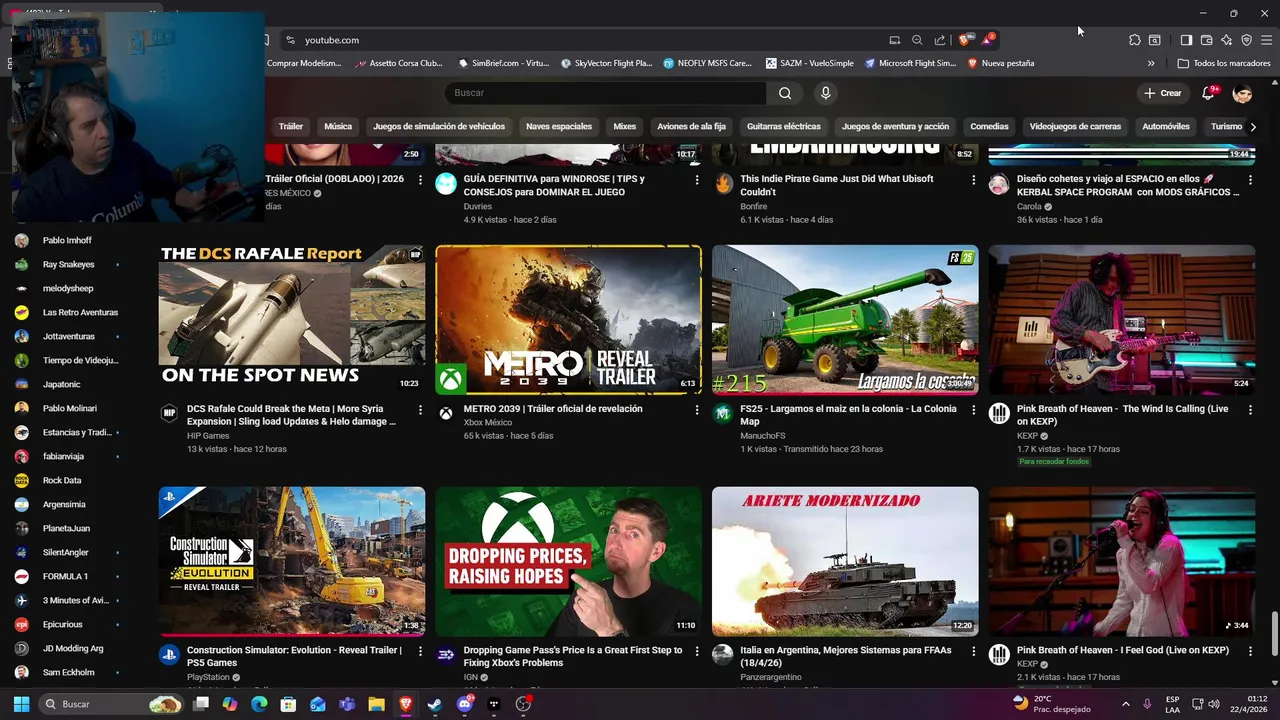Image resolution: width=1280 pixels, height=720 pixels.
Task: Click the Windows taskbar Buscar search box
Action: point(113,704)
